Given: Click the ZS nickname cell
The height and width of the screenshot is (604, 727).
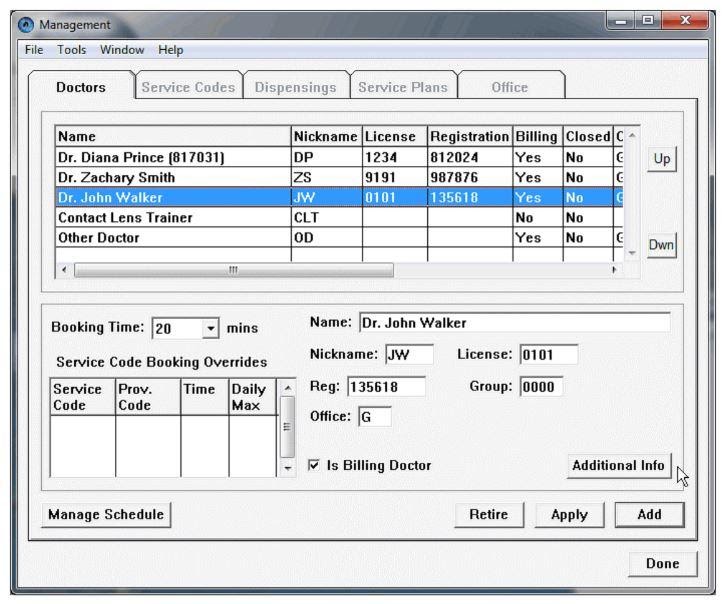Looking at the screenshot, I should click(x=326, y=177).
